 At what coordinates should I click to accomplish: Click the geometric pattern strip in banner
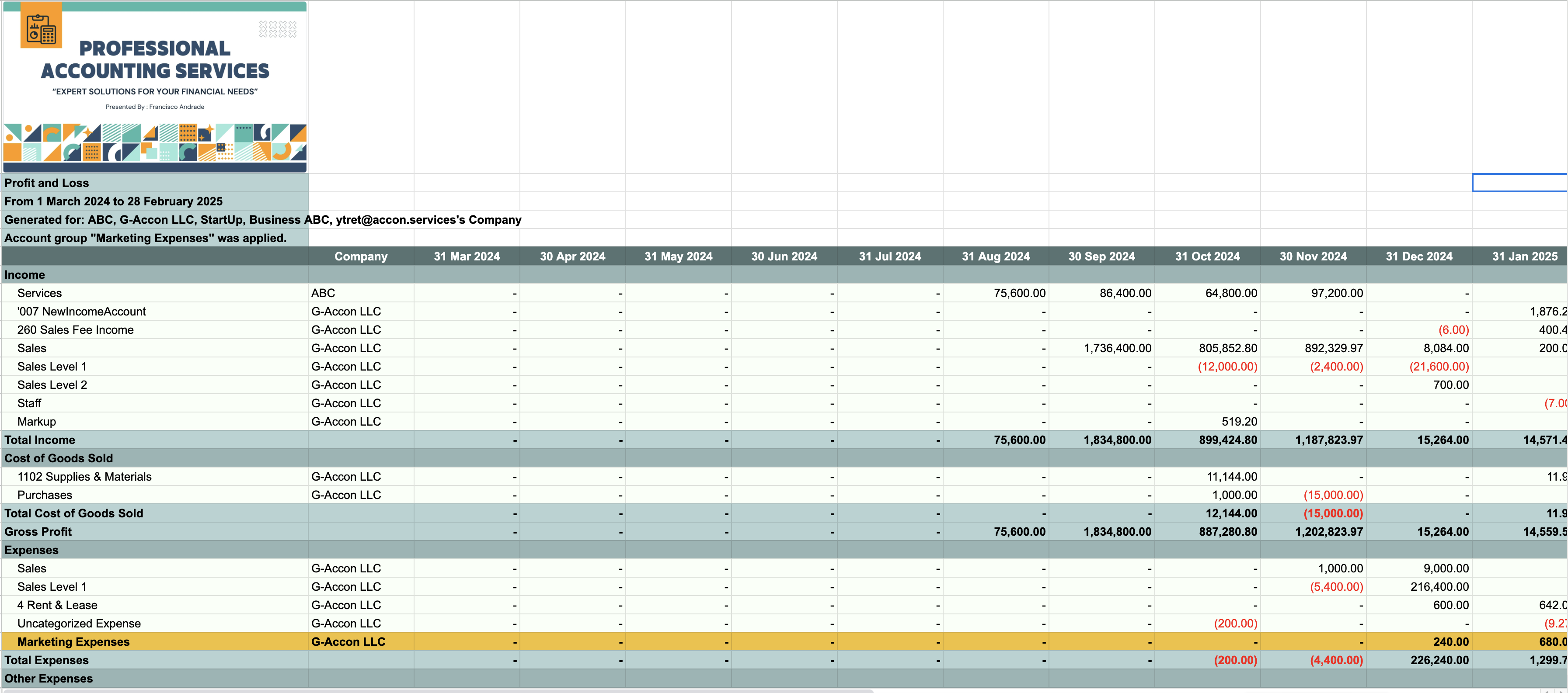coord(155,143)
